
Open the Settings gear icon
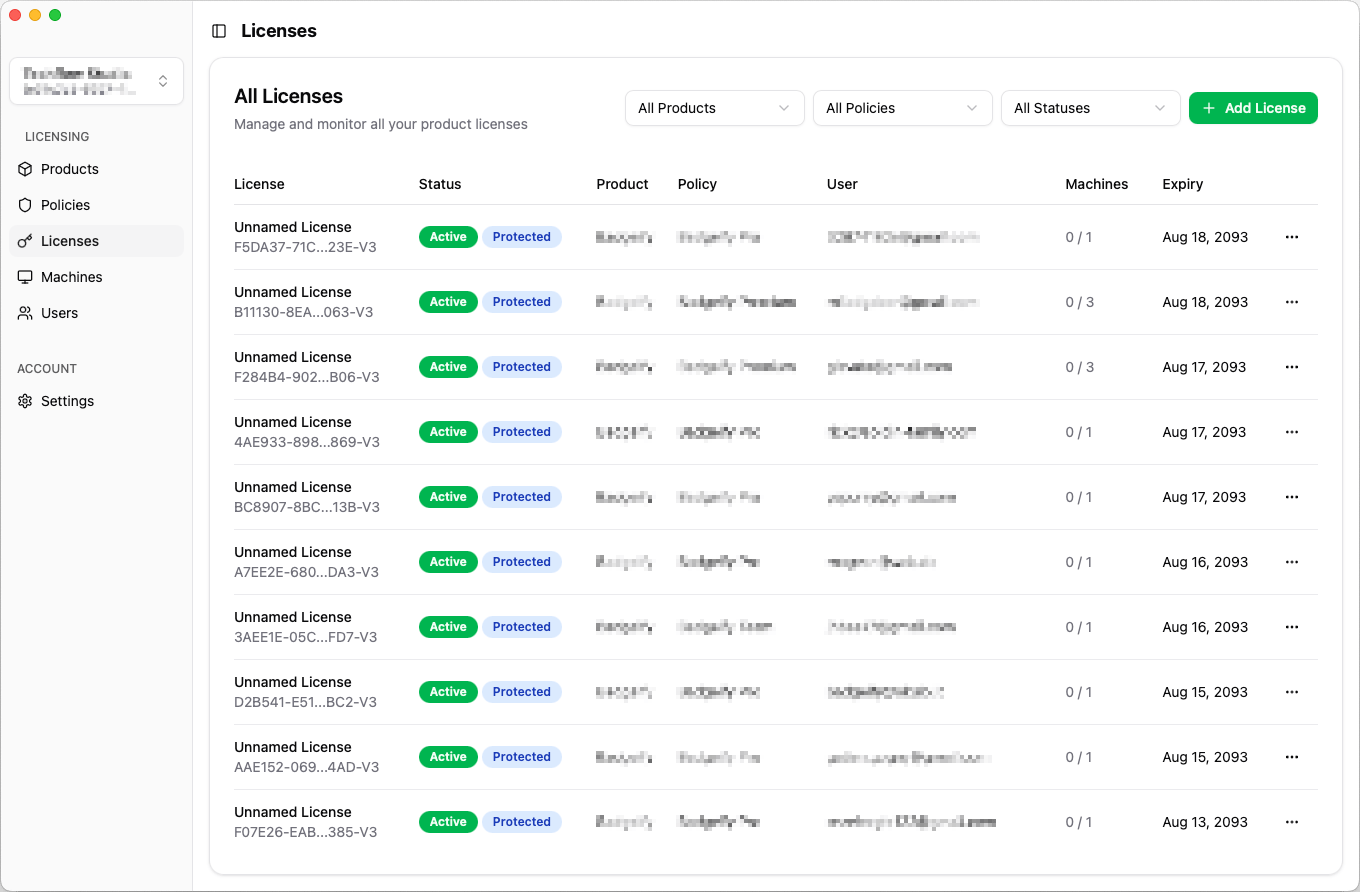(x=25, y=401)
